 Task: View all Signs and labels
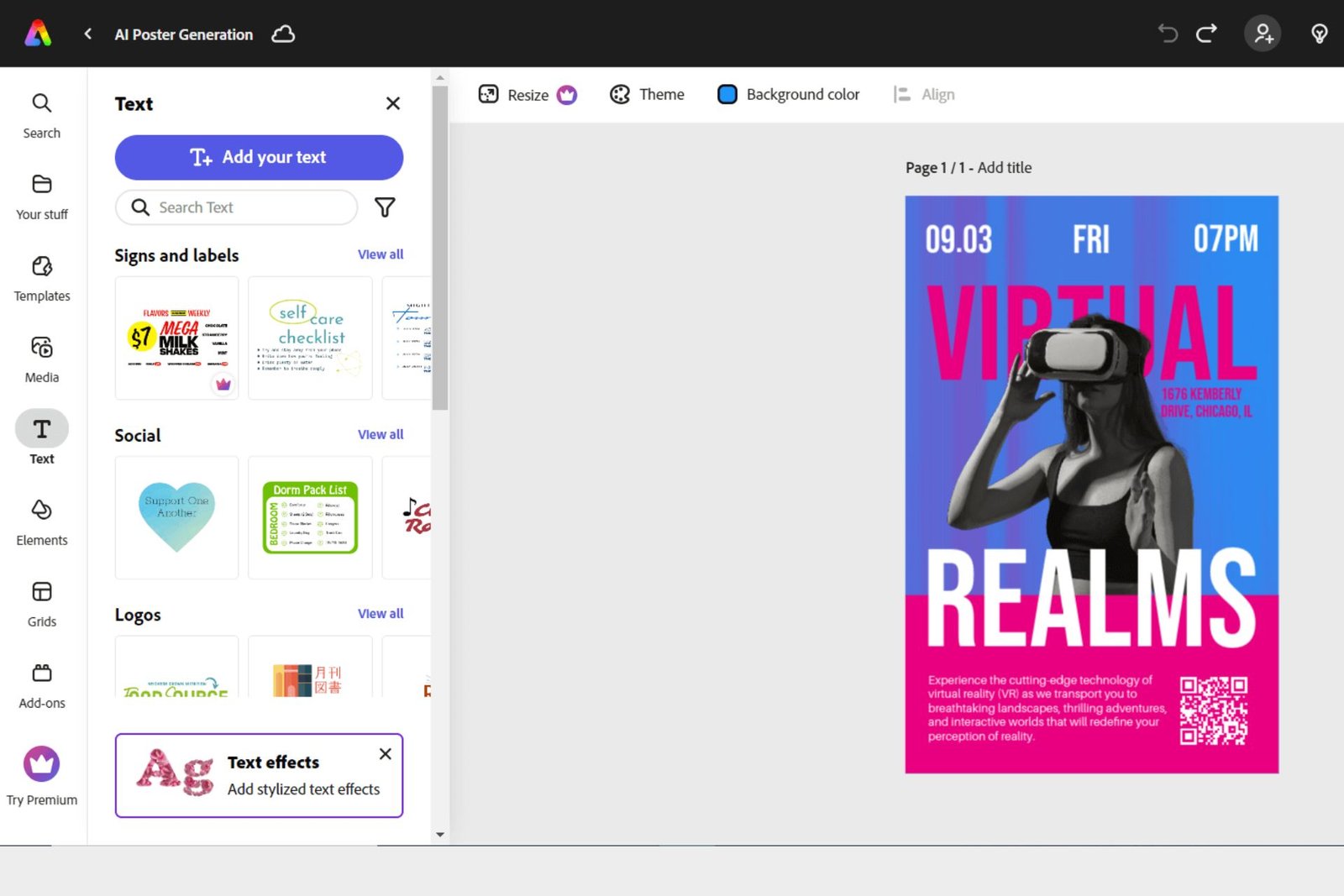click(381, 254)
